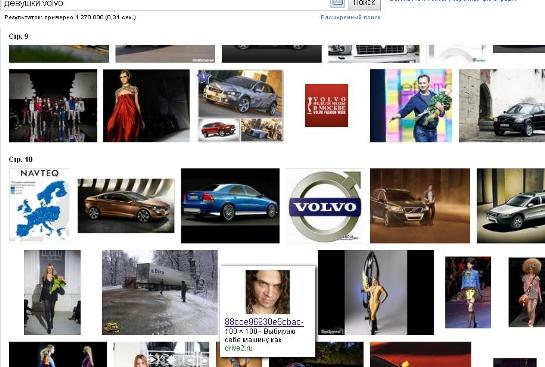Click the keyboard icon in search box
Image resolution: width=545 pixels, height=367 pixels.
337,3
